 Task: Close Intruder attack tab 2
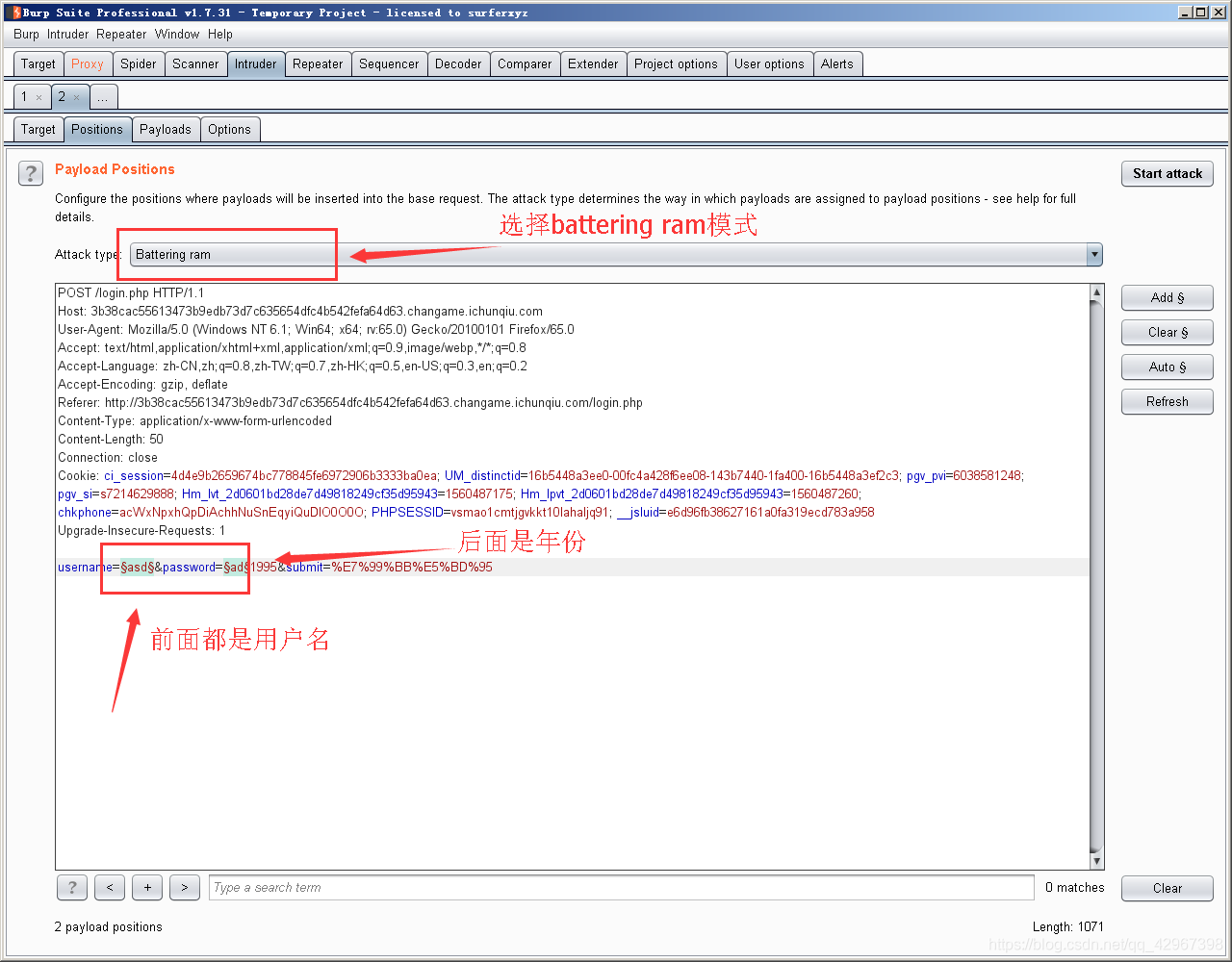[77, 97]
